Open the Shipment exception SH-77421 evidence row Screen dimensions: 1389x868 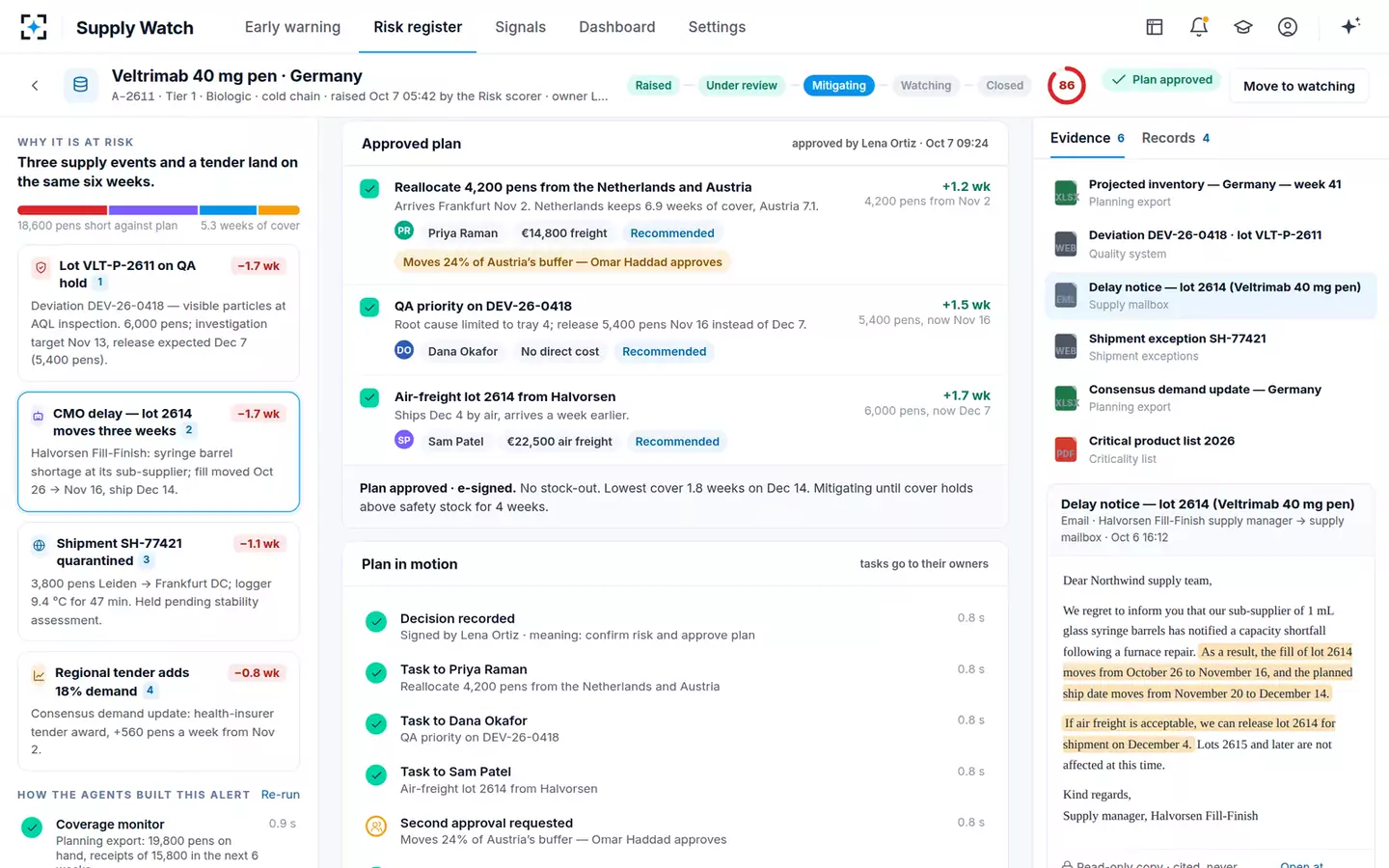click(x=1211, y=347)
